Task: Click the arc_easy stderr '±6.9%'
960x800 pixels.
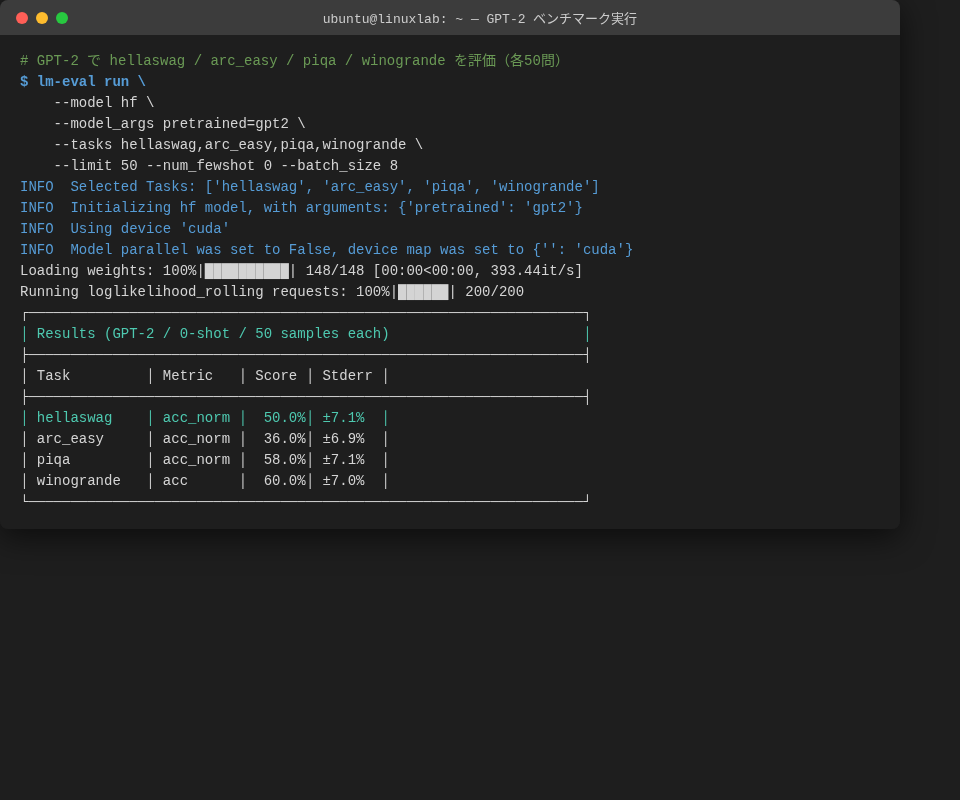Action: pos(343,439)
